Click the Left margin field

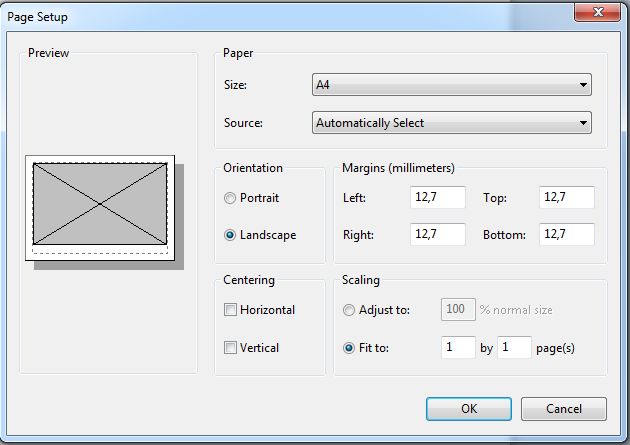[x=438, y=197]
